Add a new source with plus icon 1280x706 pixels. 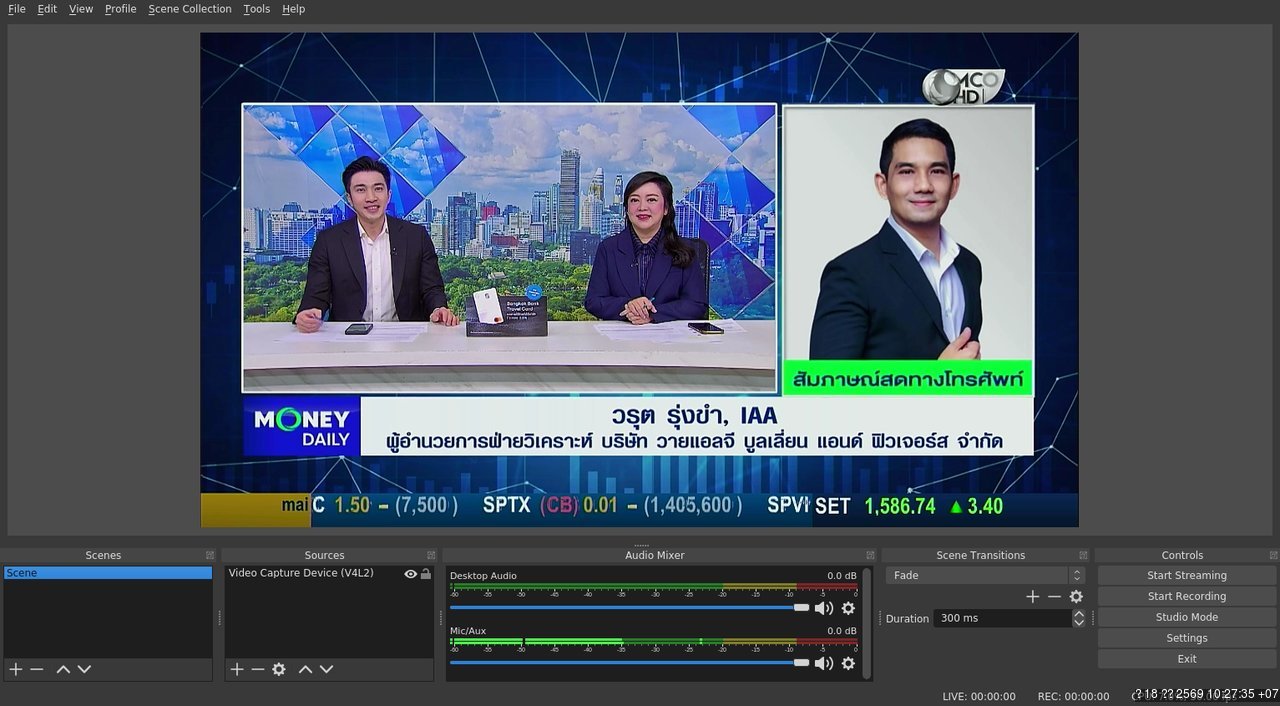point(237,669)
